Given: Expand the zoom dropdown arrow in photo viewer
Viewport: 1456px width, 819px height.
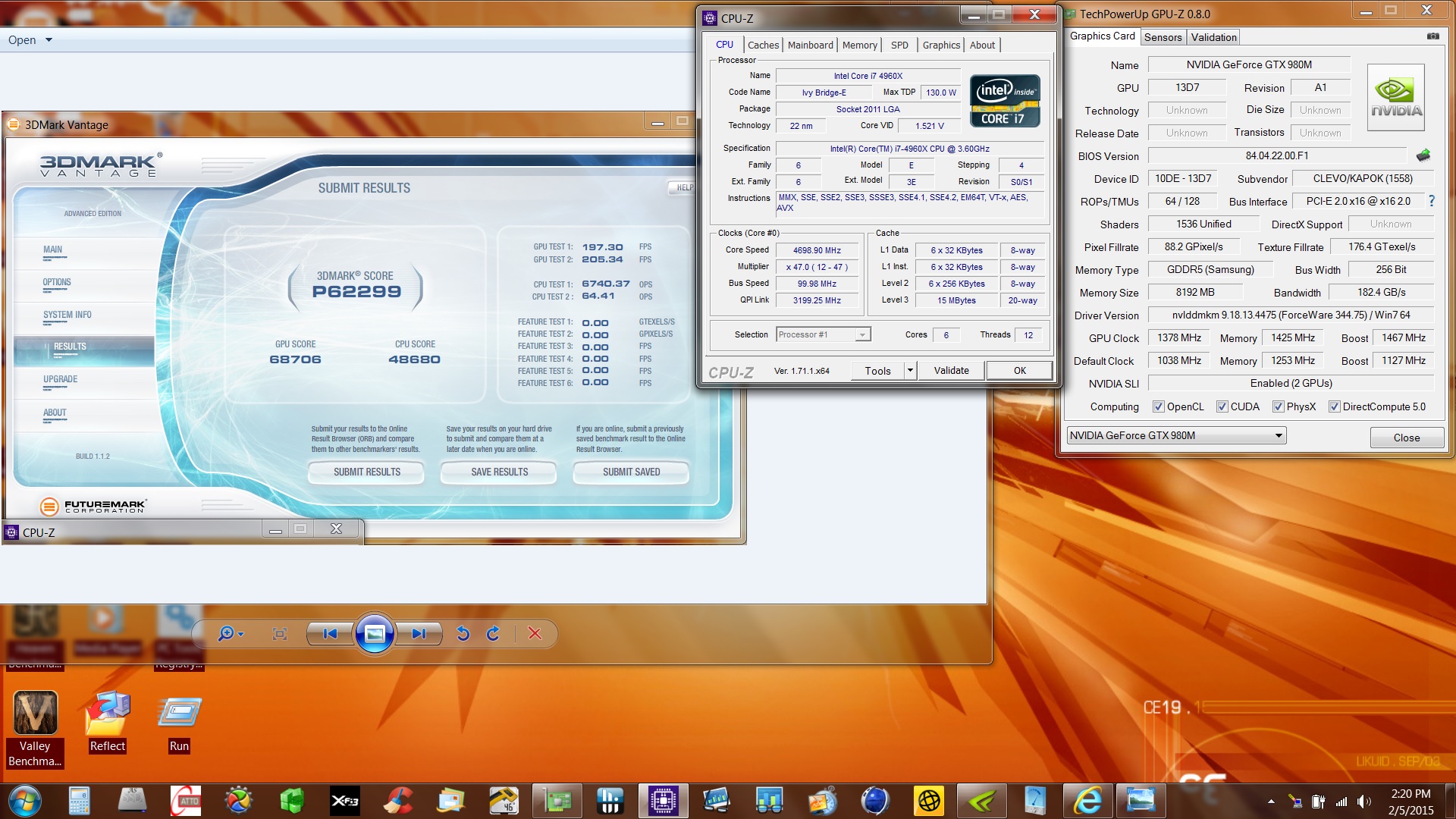Looking at the screenshot, I should (241, 634).
